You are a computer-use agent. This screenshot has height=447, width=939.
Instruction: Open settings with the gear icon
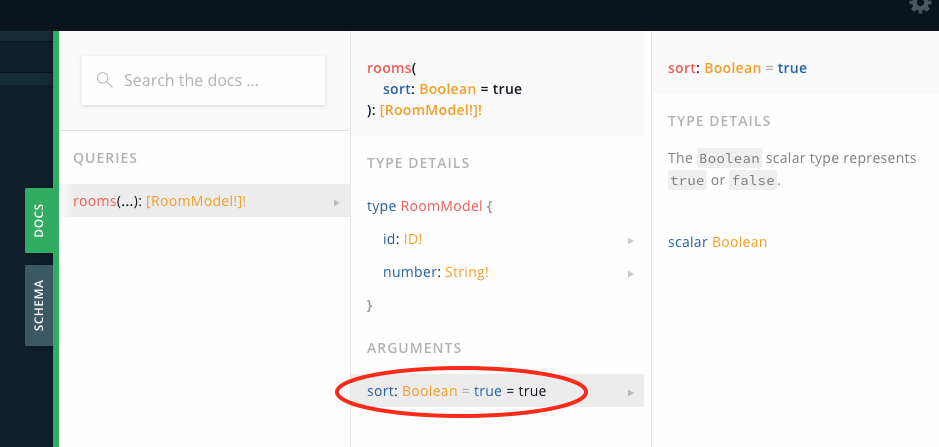click(920, 5)
